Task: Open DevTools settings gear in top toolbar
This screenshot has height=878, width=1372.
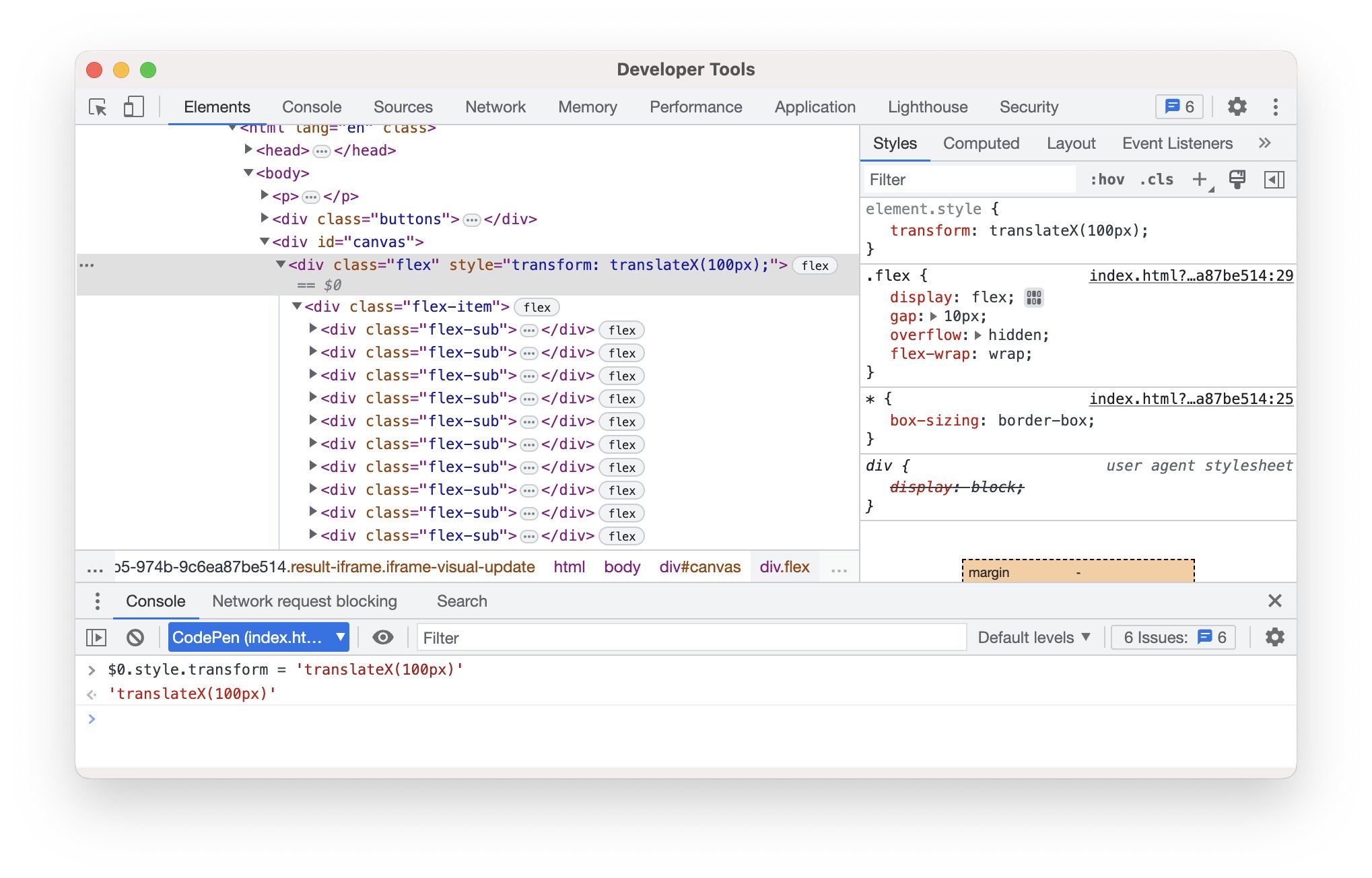Action: [x=1237, y=106]
